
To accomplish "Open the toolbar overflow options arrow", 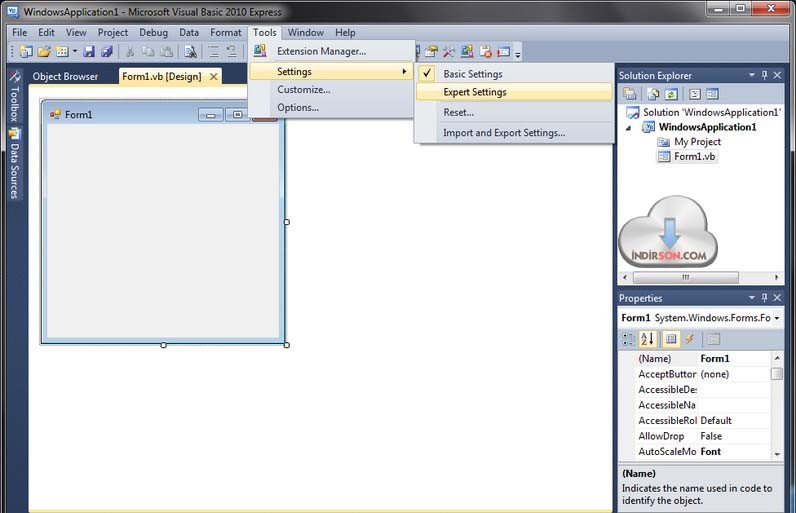I will point(518,53).
